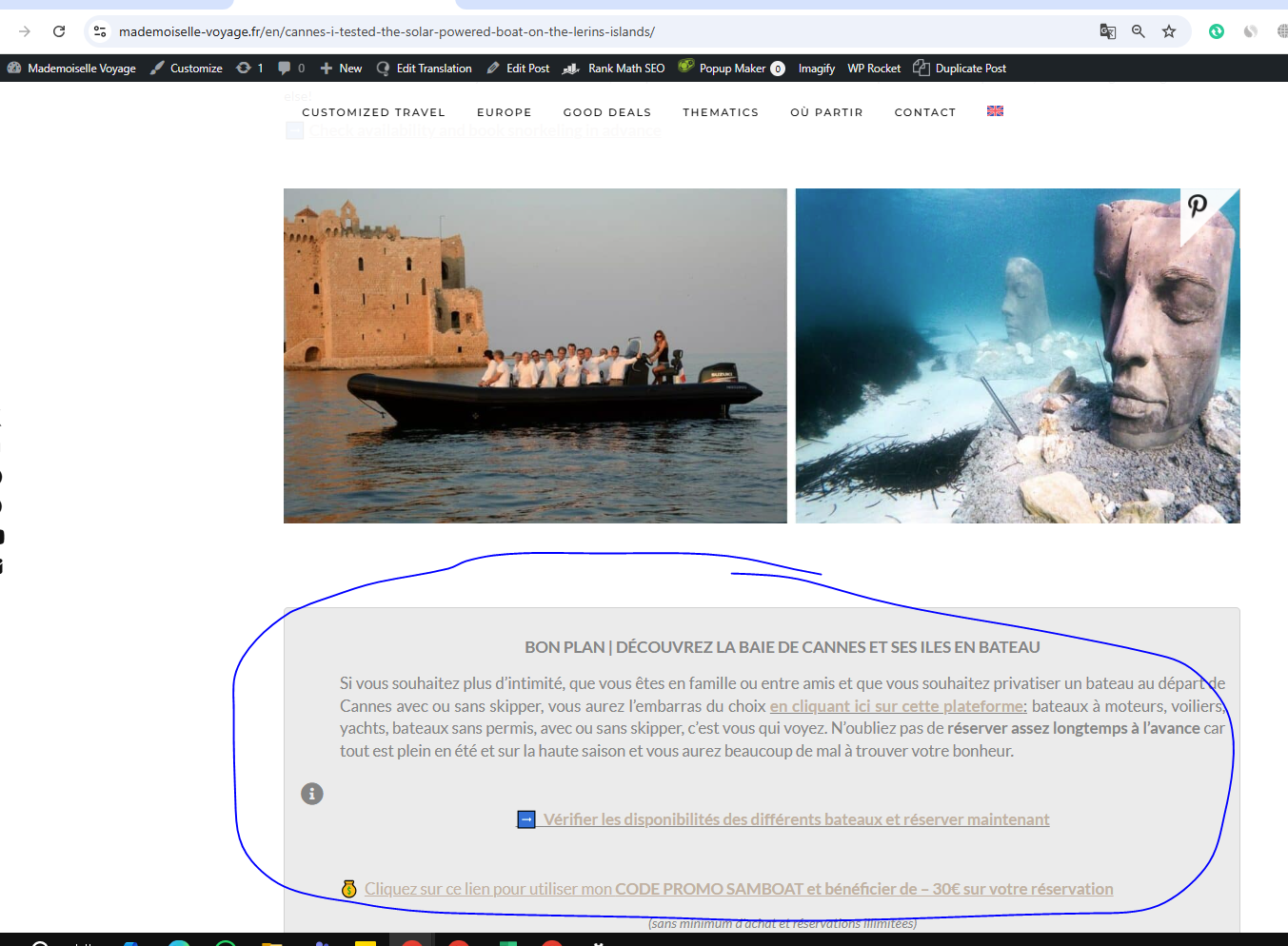This screenshot has height=946, width=1288.
Task: Open the CODE PROMO SAMBOAT link
Action: [x=739, y=889]
